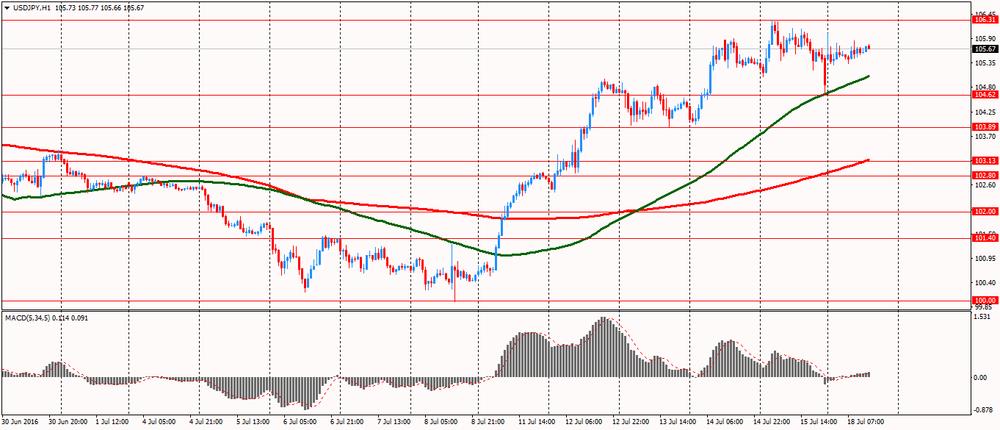Click the 7 Jul 13:00 time label
This screenshot has height=430, width=1000.
tap(394, 422)
